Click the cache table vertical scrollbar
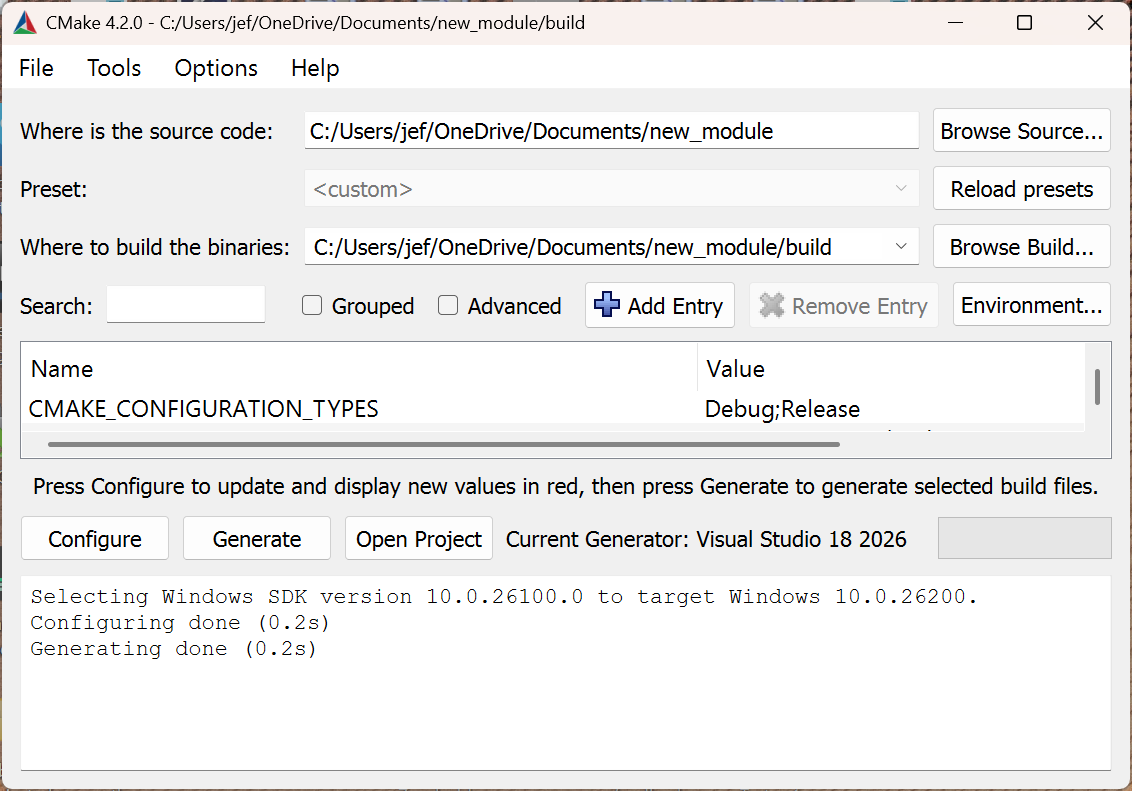The image size is (1132, 791). pos(1097,387)
